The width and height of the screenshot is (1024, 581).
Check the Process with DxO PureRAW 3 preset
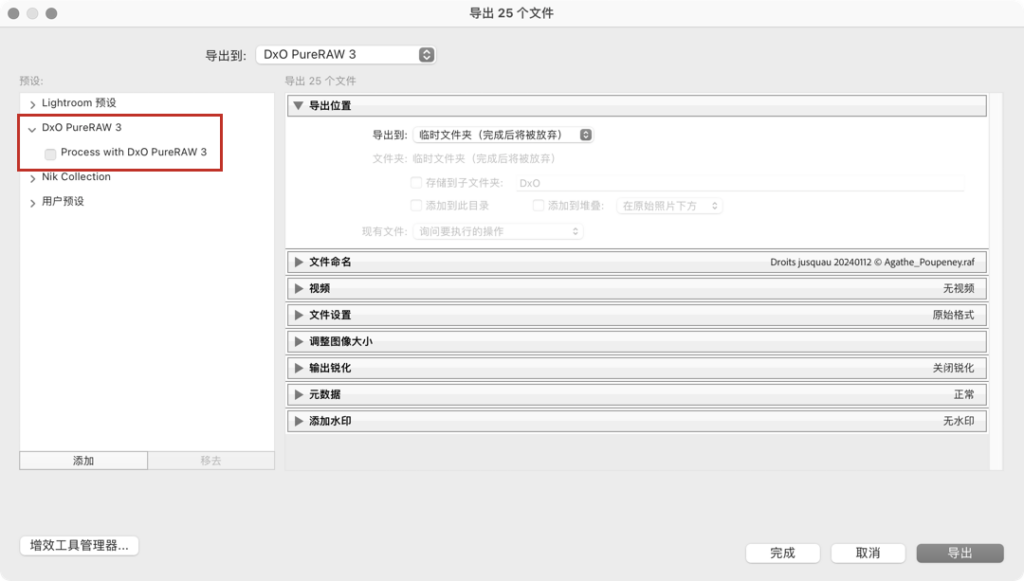click(x=50, y=154)
